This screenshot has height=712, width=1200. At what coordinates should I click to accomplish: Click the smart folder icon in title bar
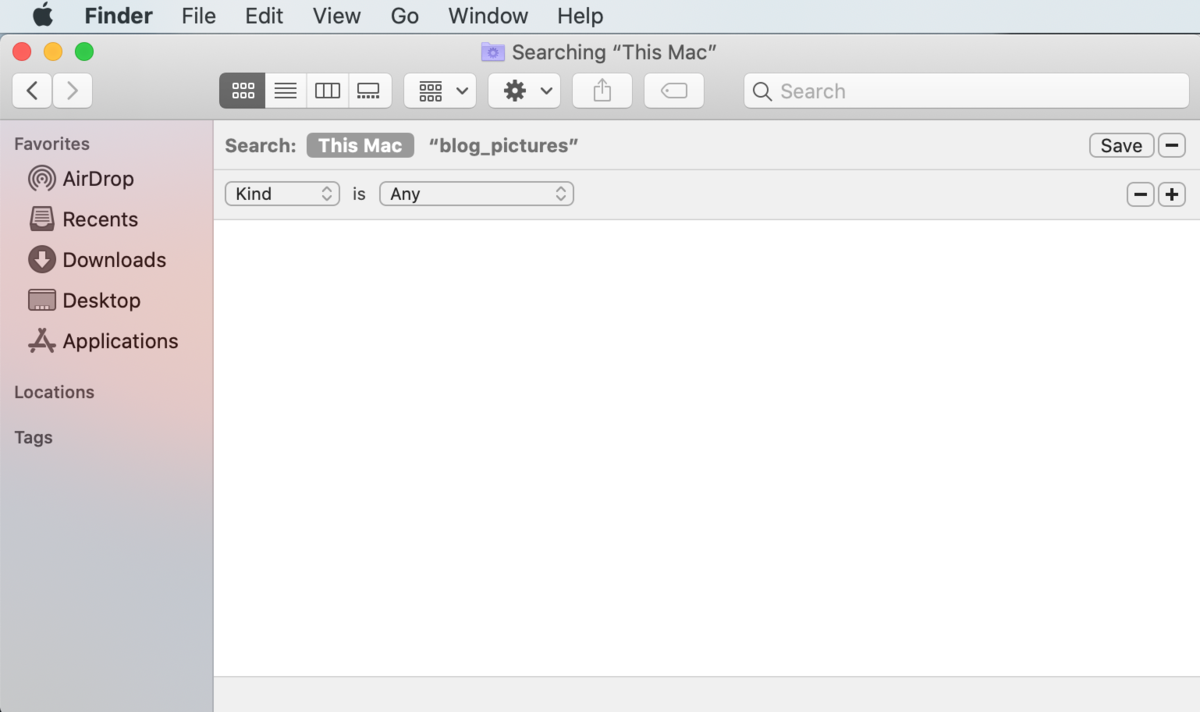click(x=492, y=52)
